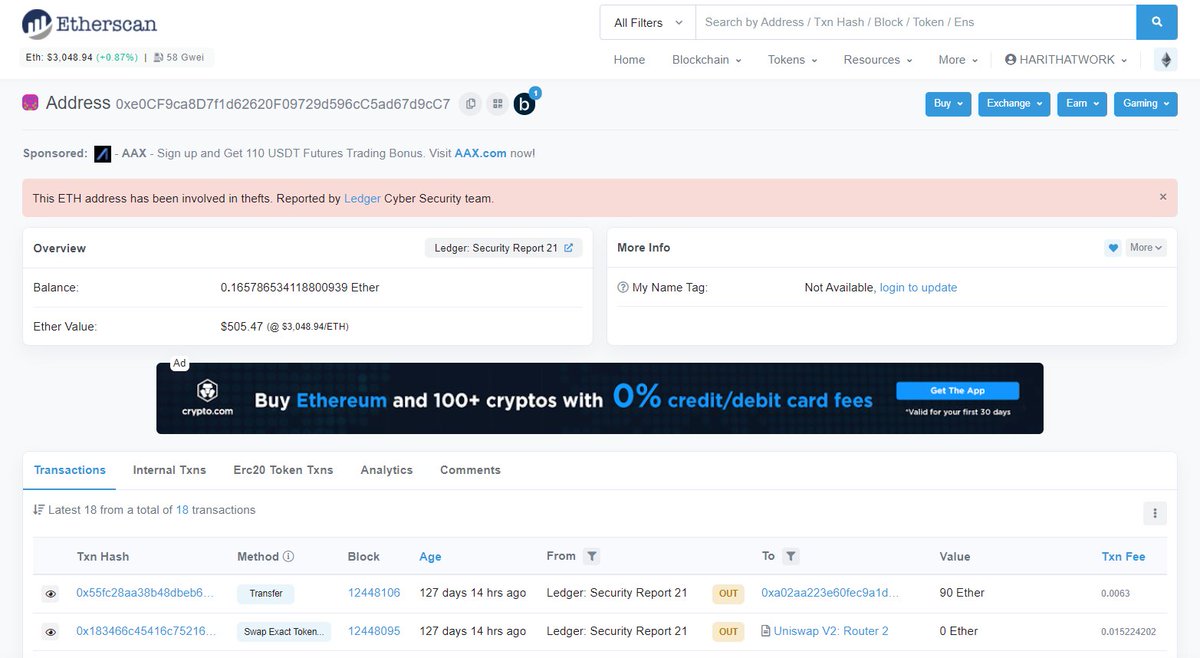Open block 12448095
1200x658 pixels.
(374, 631)
